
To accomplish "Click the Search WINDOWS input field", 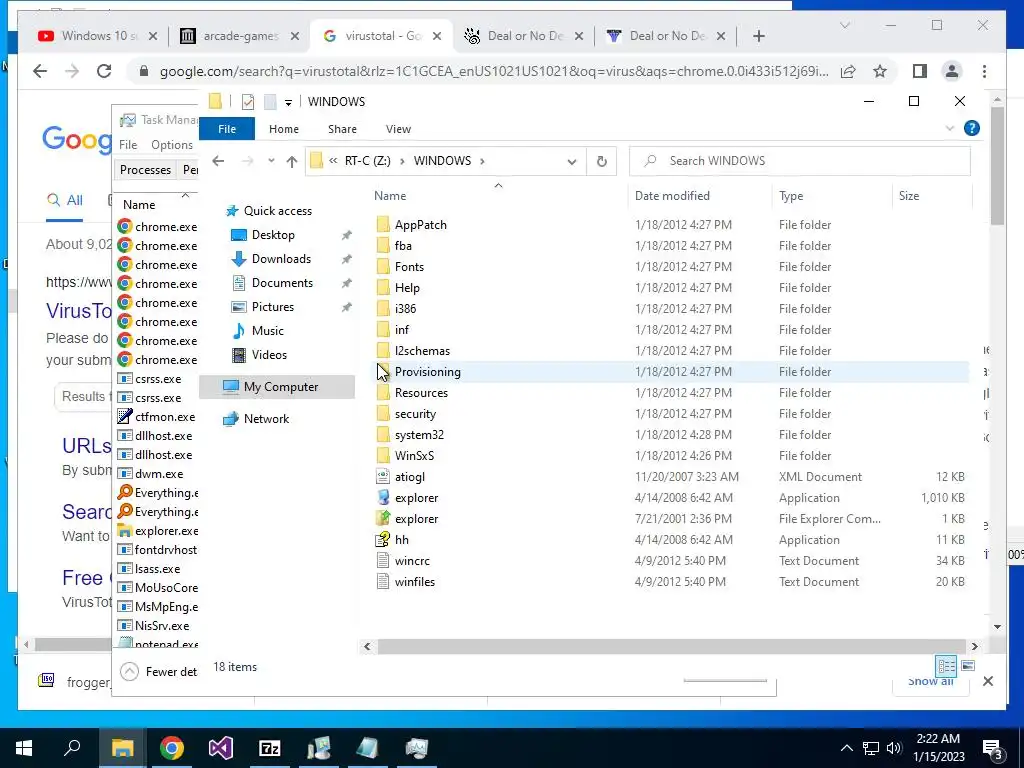I will point(799,161).
